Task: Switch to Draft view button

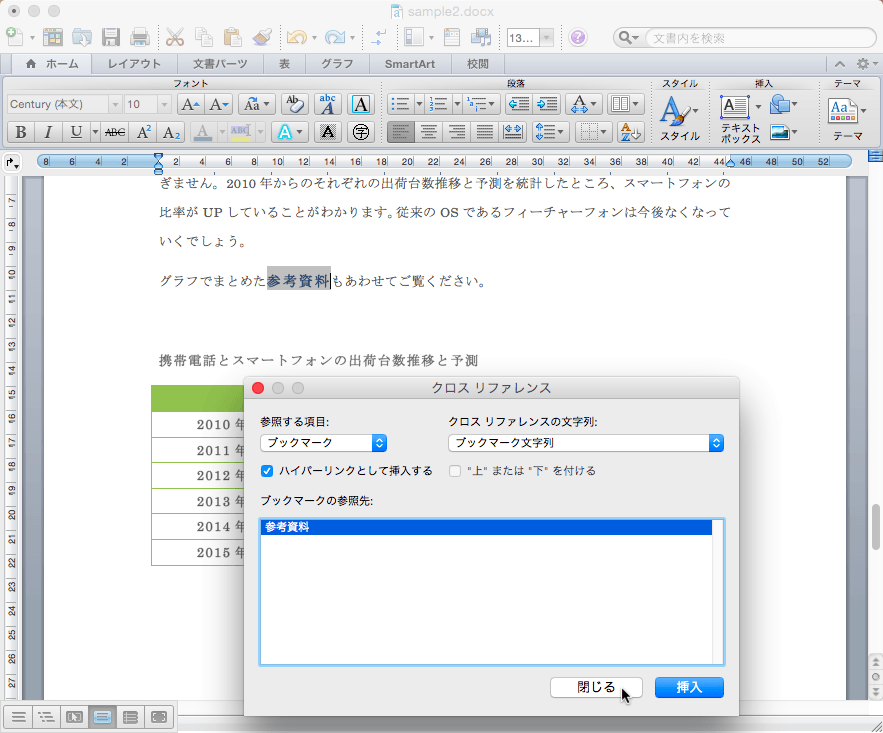Action: coord(19,717)
